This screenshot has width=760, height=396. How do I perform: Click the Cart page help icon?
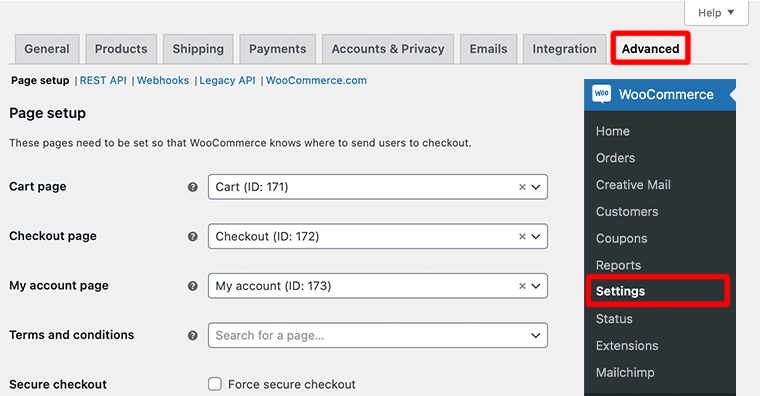click(193, 187)
